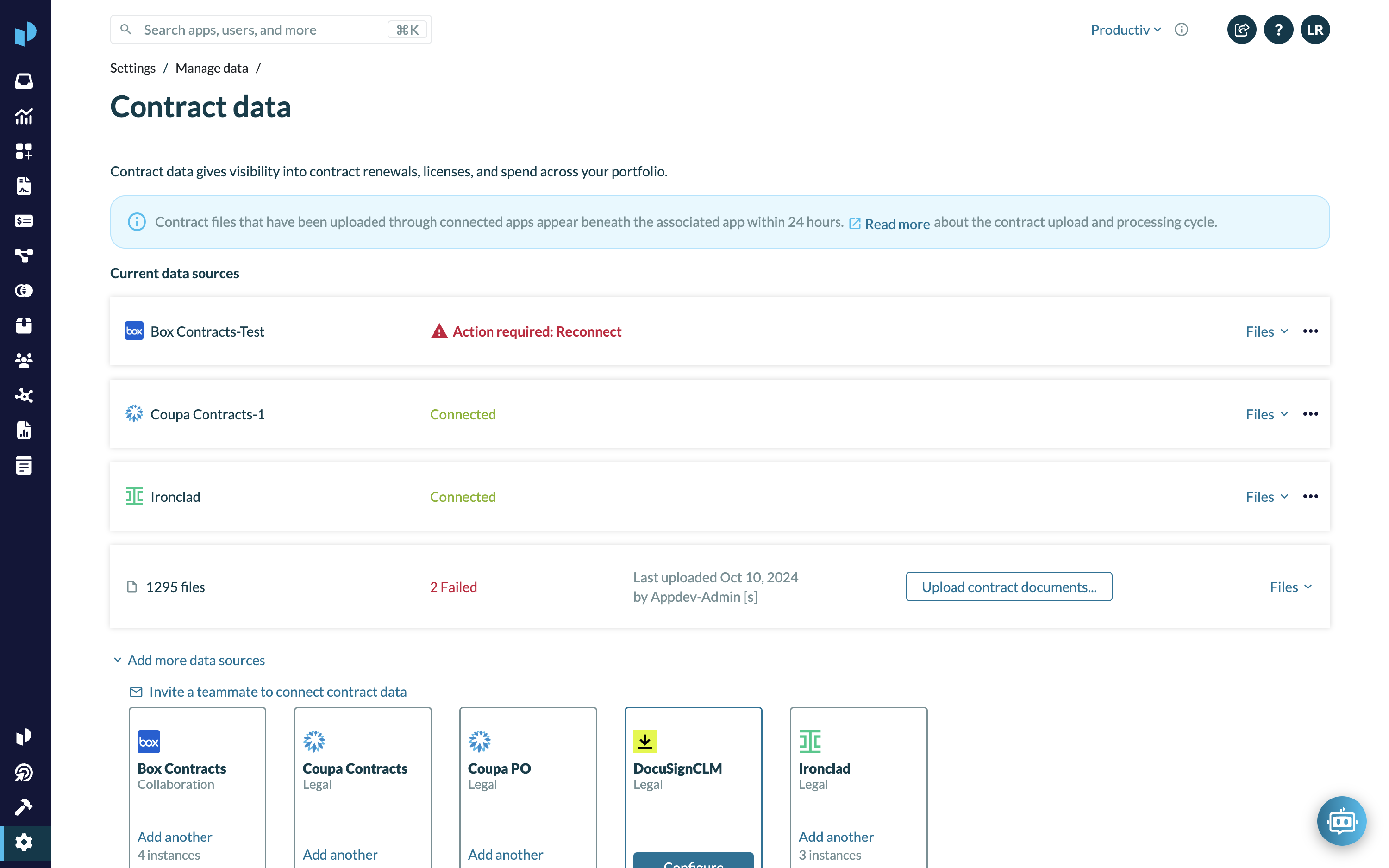Click the info icon beside Productiv

click(1181, 30)
